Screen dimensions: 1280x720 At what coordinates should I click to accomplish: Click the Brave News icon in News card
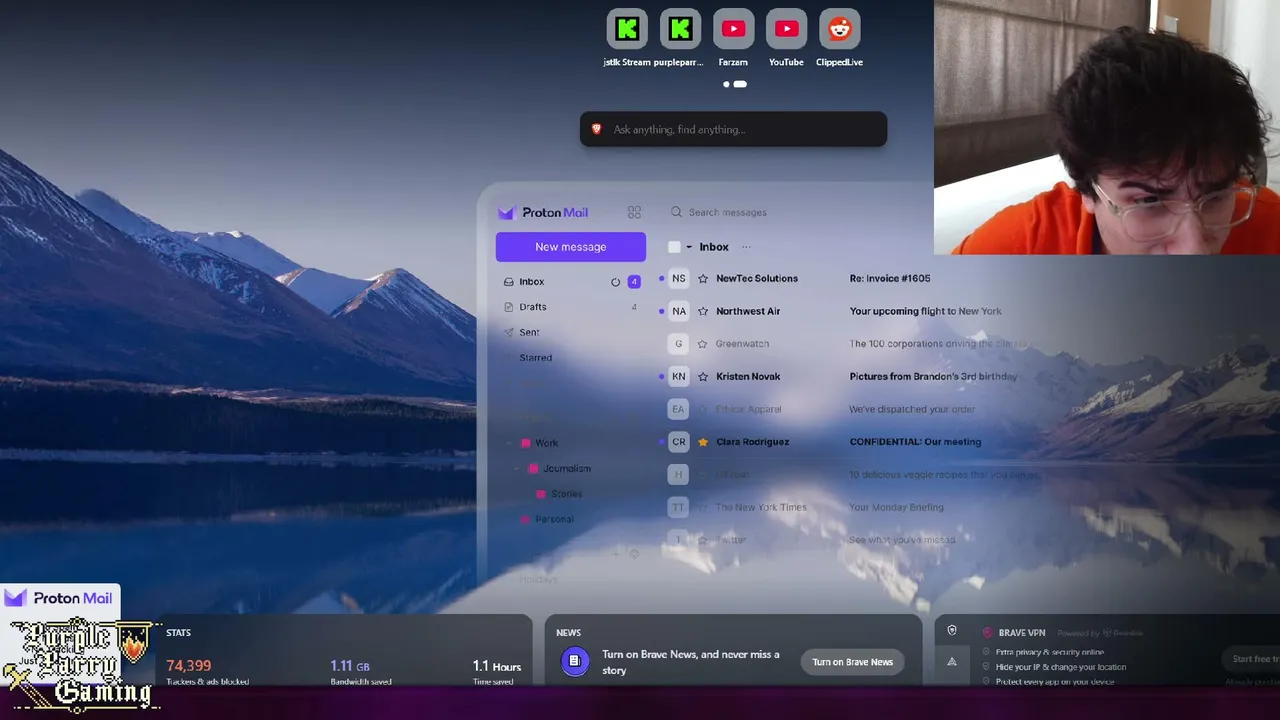pyautogui.click(x=574, y=661)
